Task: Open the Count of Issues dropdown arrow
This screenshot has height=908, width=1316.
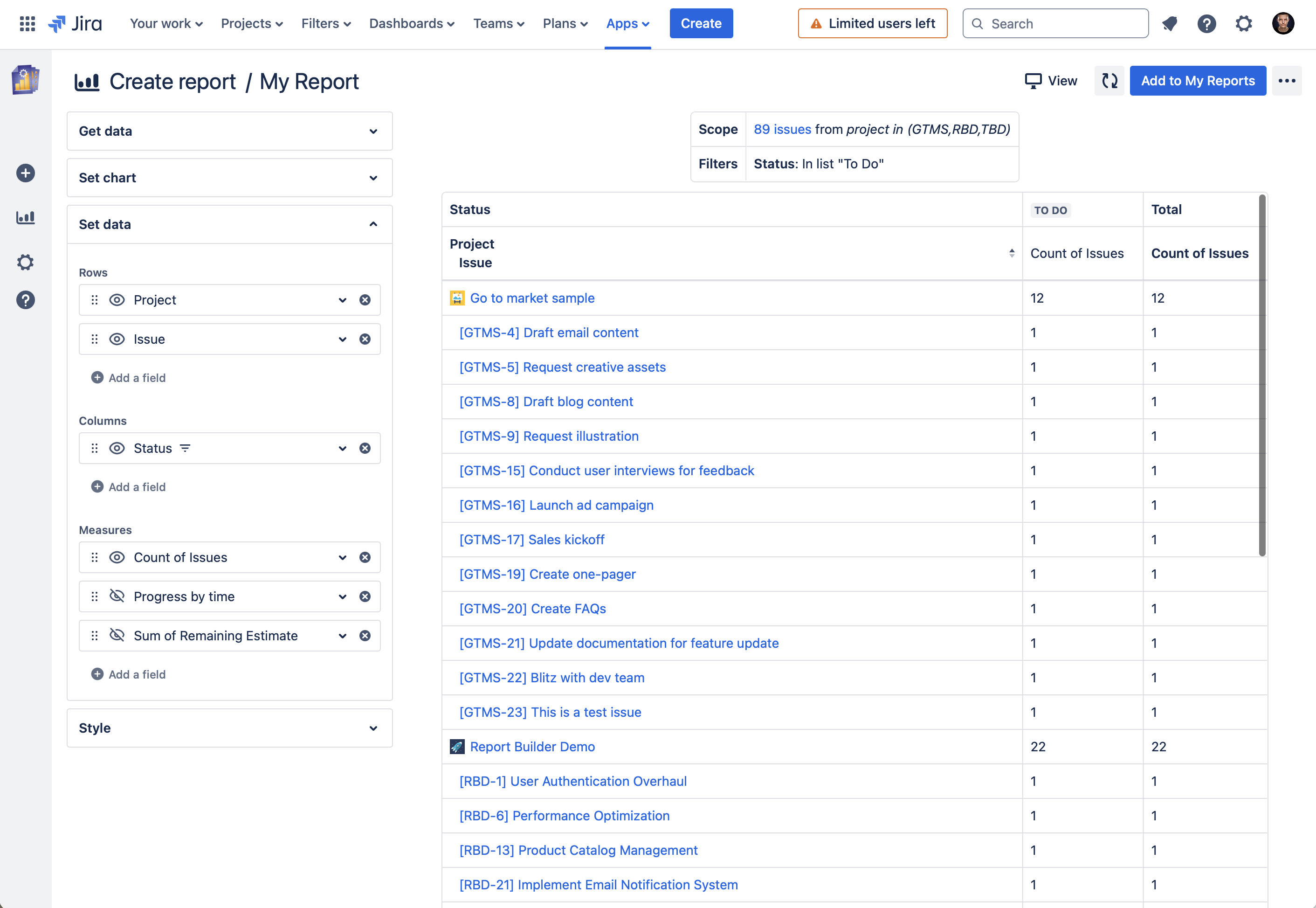Action: coord(342,558)
